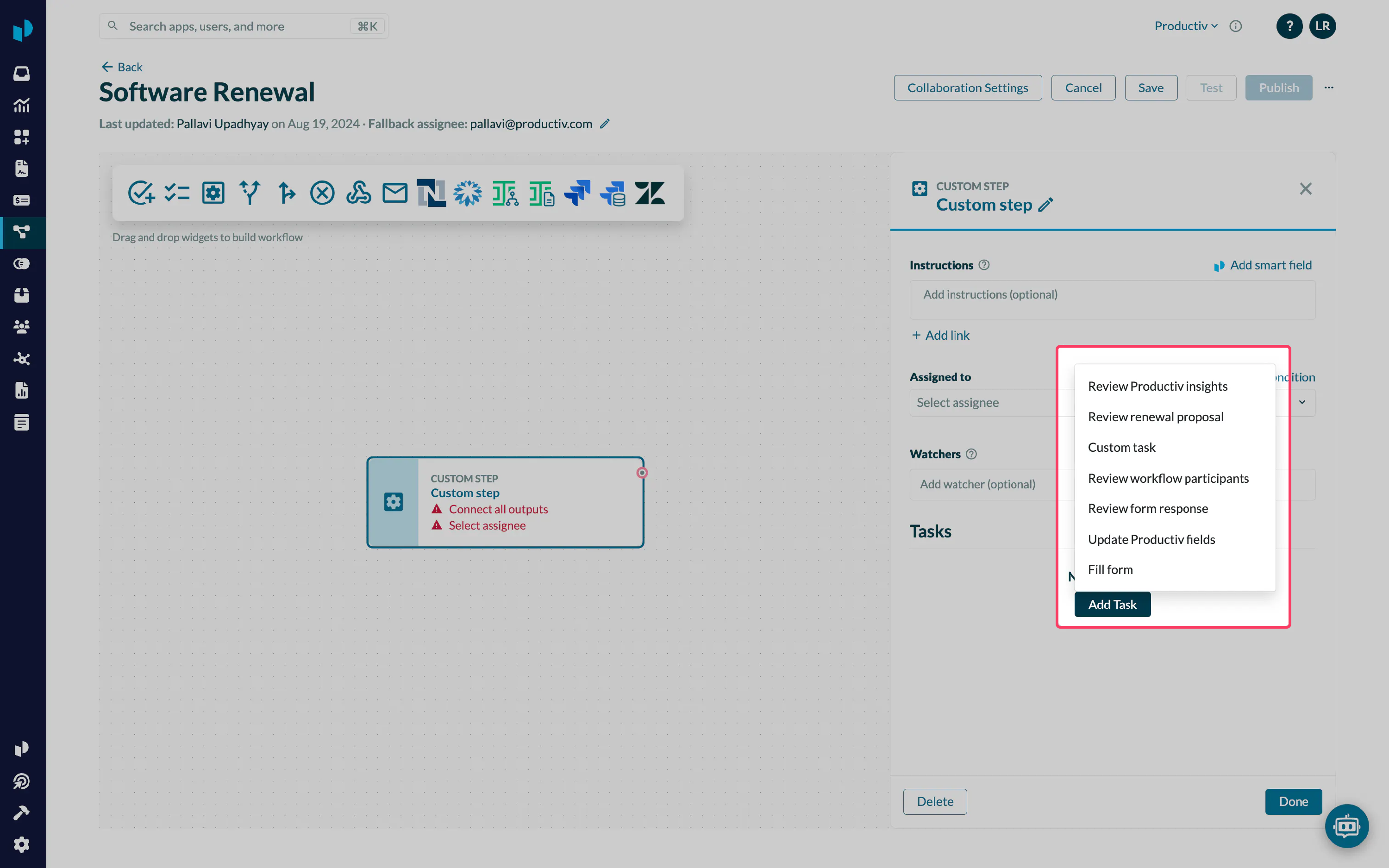The width and height of the screenshot is (1389, 868).
Task: Edit the fallback assignee pencil icon
Action: point(604,124)
